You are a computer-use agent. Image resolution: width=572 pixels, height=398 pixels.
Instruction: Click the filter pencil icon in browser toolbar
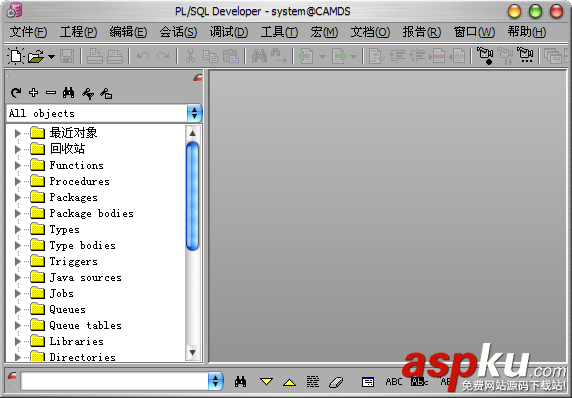coord(88,94)
